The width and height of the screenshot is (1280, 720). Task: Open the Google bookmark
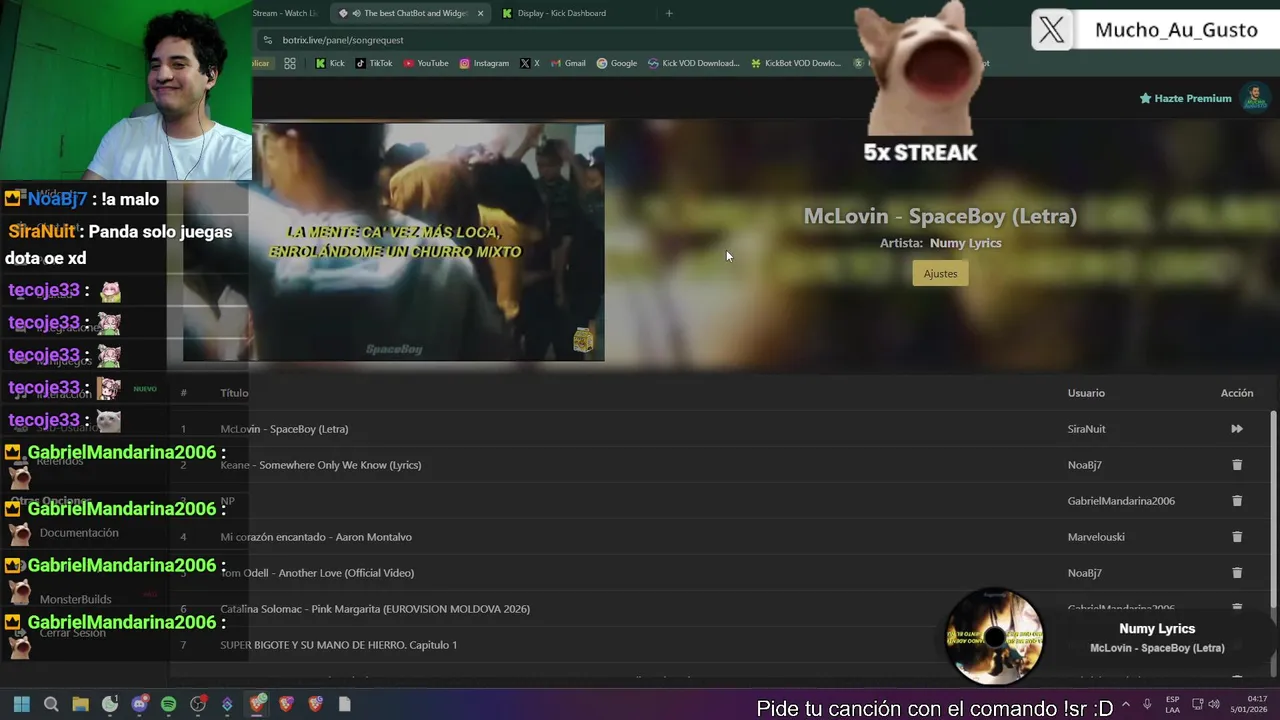tap(617, 63)
